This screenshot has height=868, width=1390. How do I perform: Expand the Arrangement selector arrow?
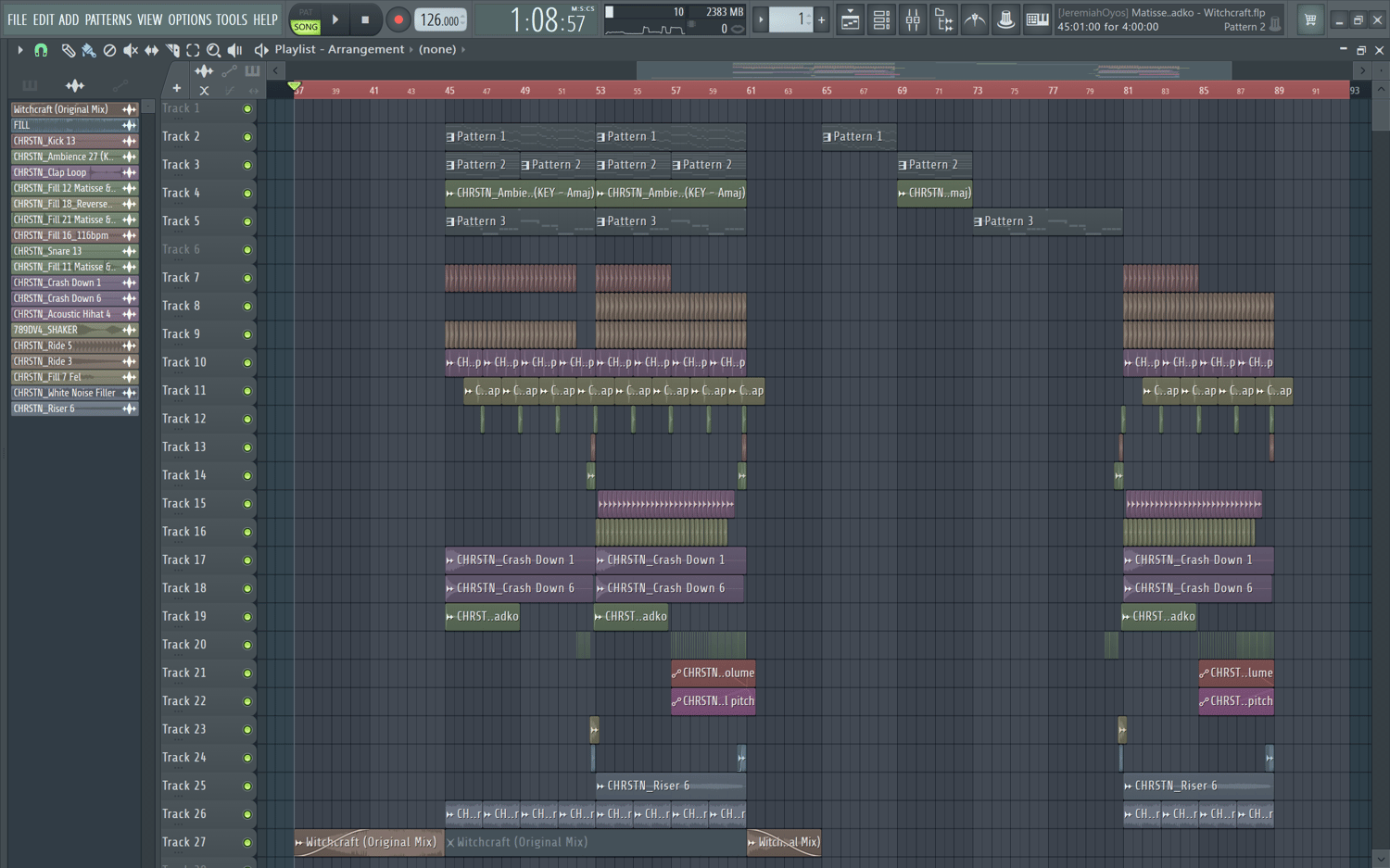tap(411, 50)
